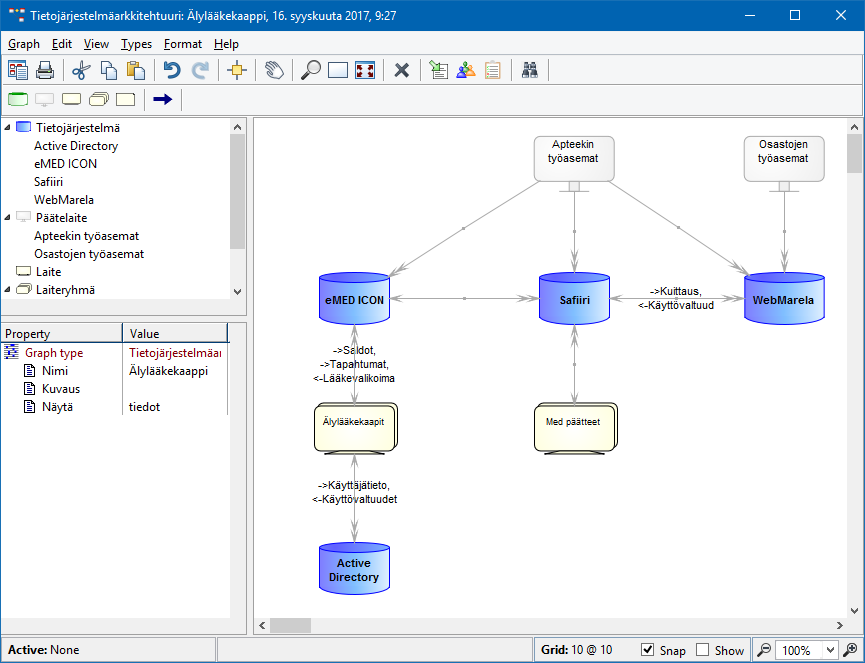The width and height of the screenshot is (865, 663).
Task: Click the Cut scissors icon
Action: click(82, 70)
